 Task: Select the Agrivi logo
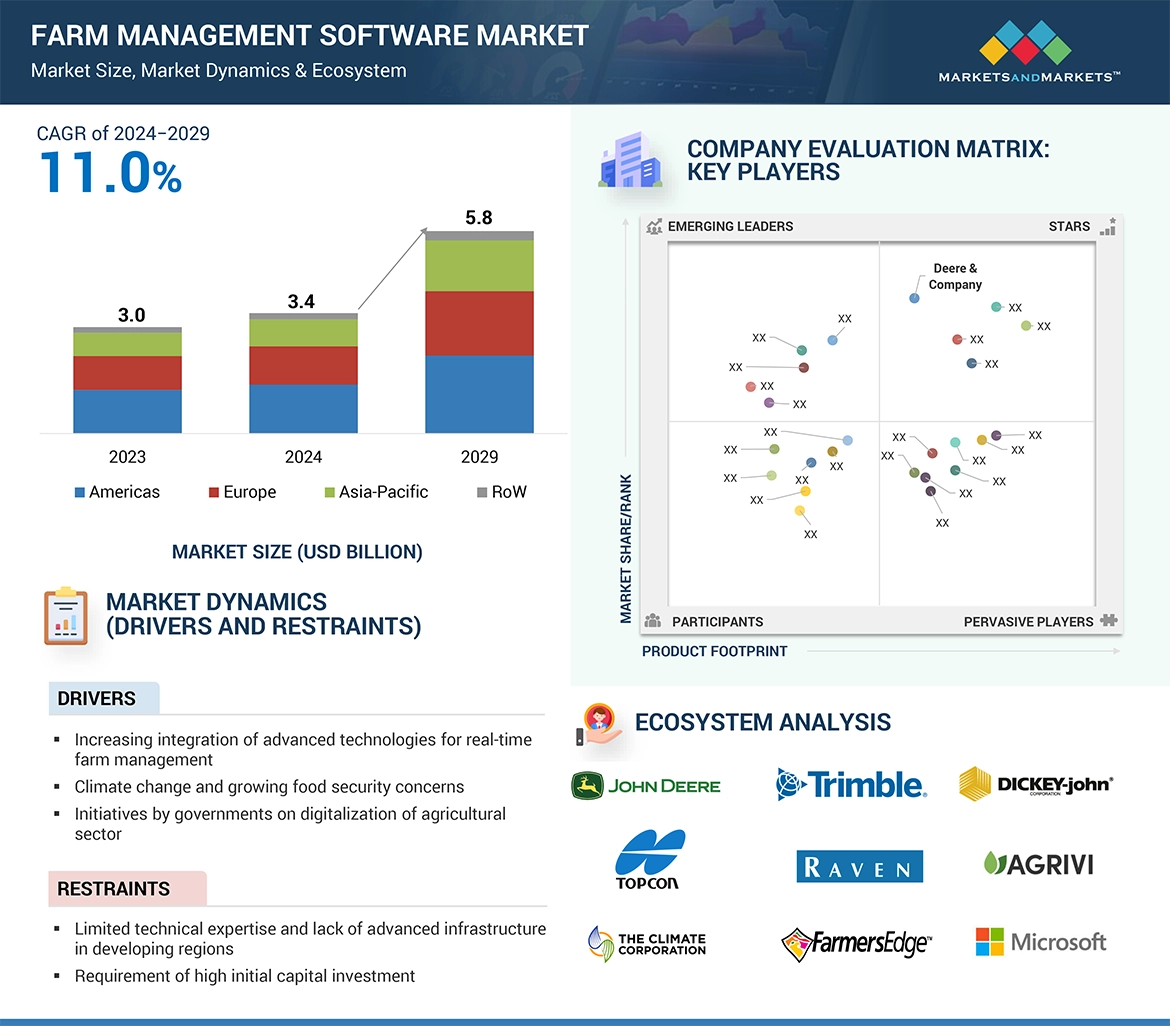[1037, 864]
